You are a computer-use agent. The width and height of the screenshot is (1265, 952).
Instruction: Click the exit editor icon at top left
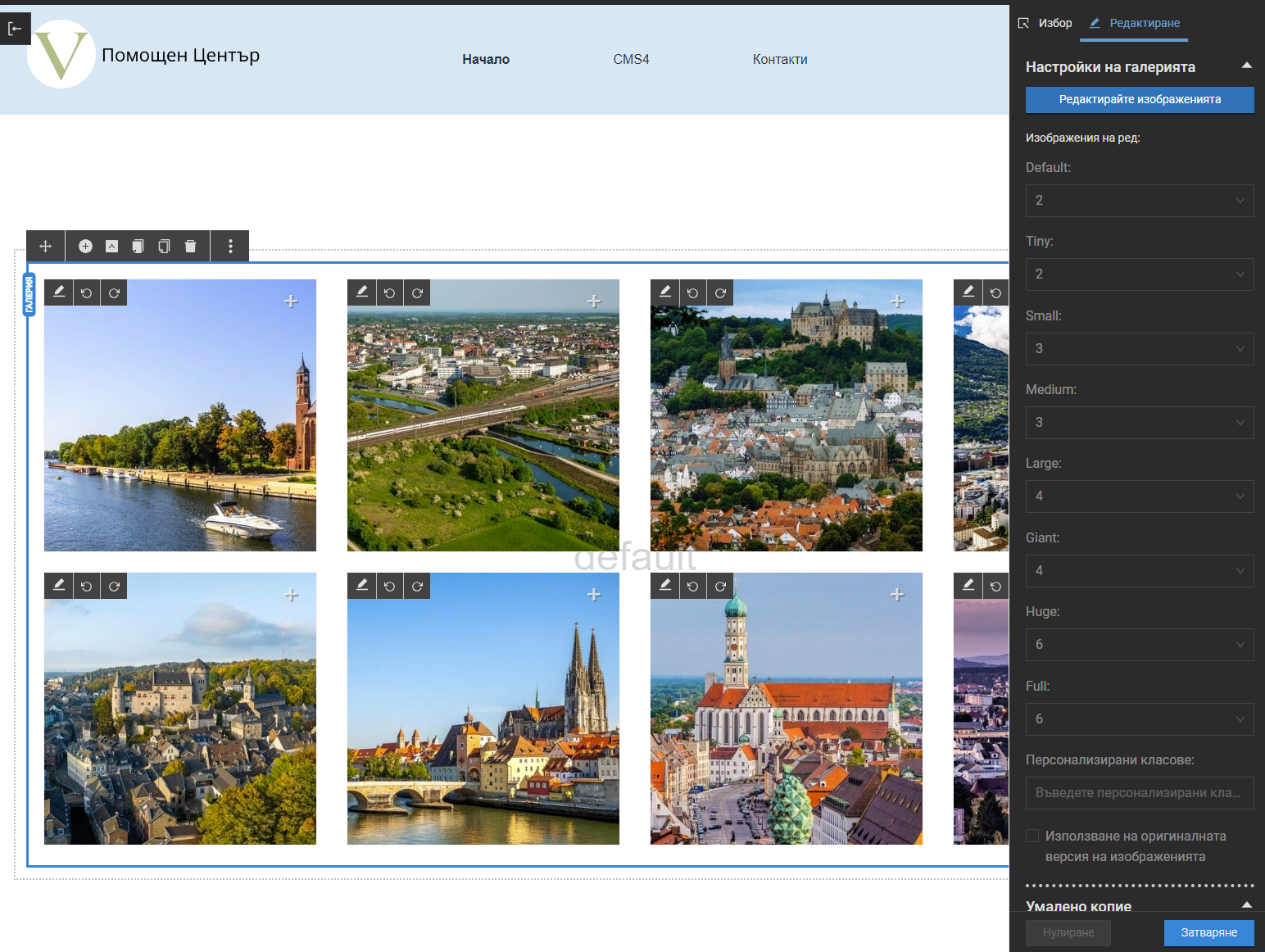coord(15,29)
